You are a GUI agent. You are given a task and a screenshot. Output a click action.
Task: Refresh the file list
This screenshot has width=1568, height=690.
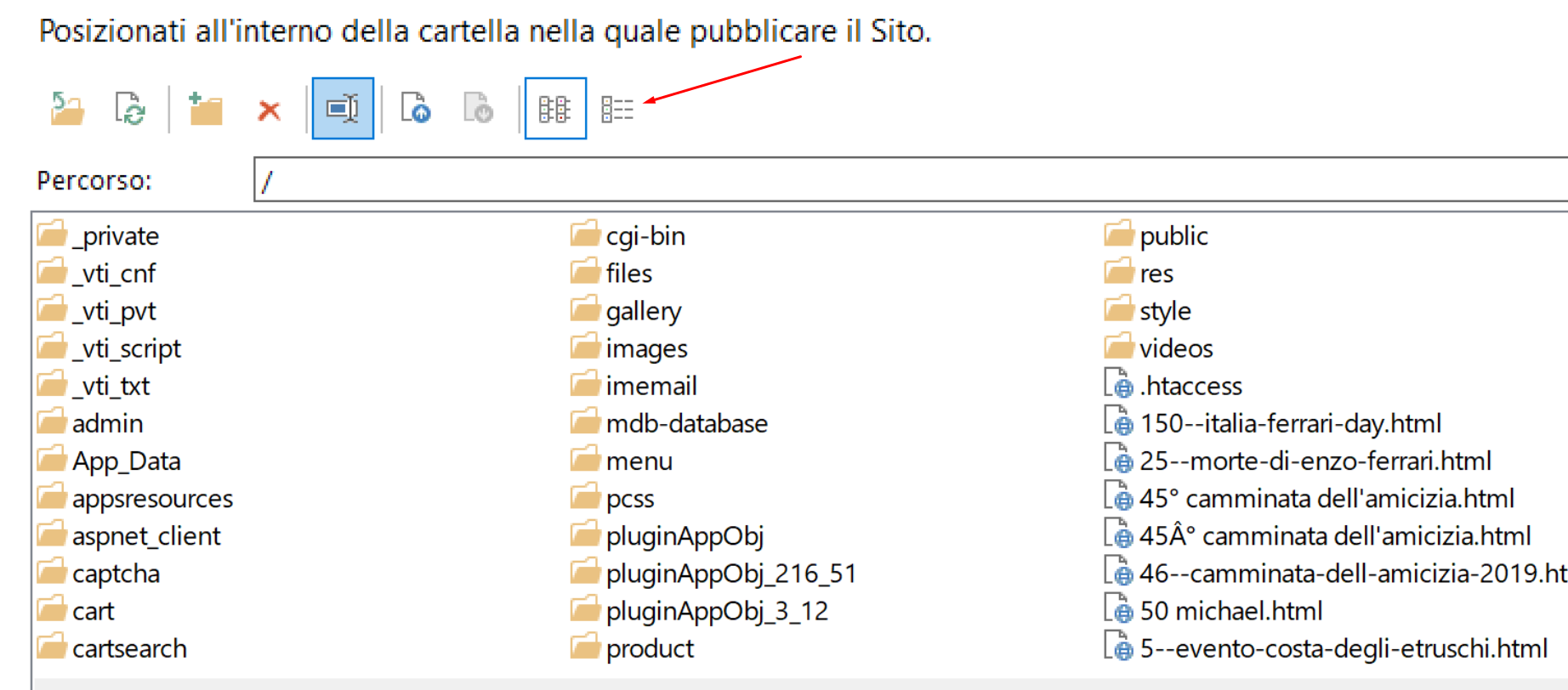pos(130,109)
